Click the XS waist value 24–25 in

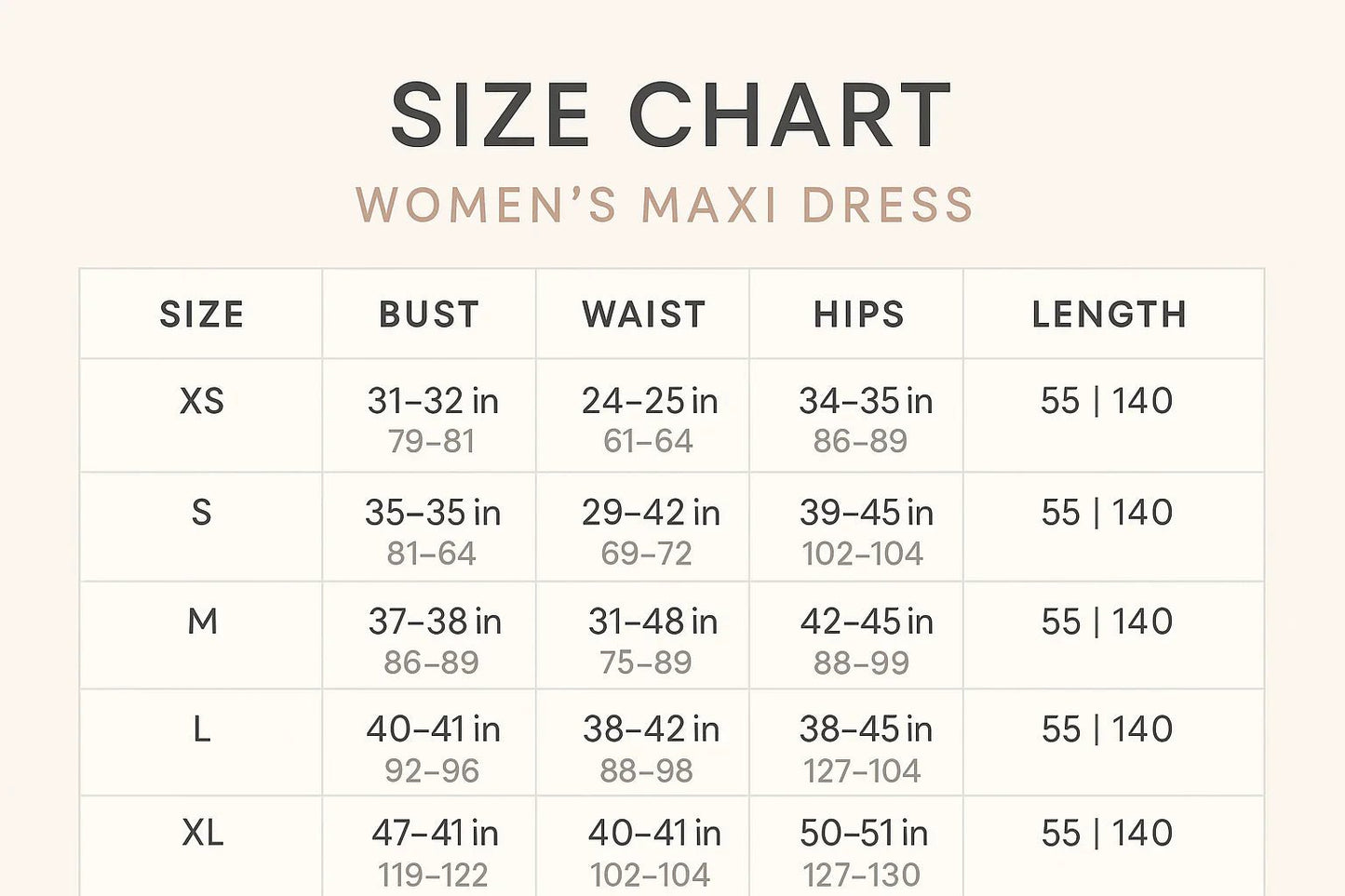[x=650, y=402]
